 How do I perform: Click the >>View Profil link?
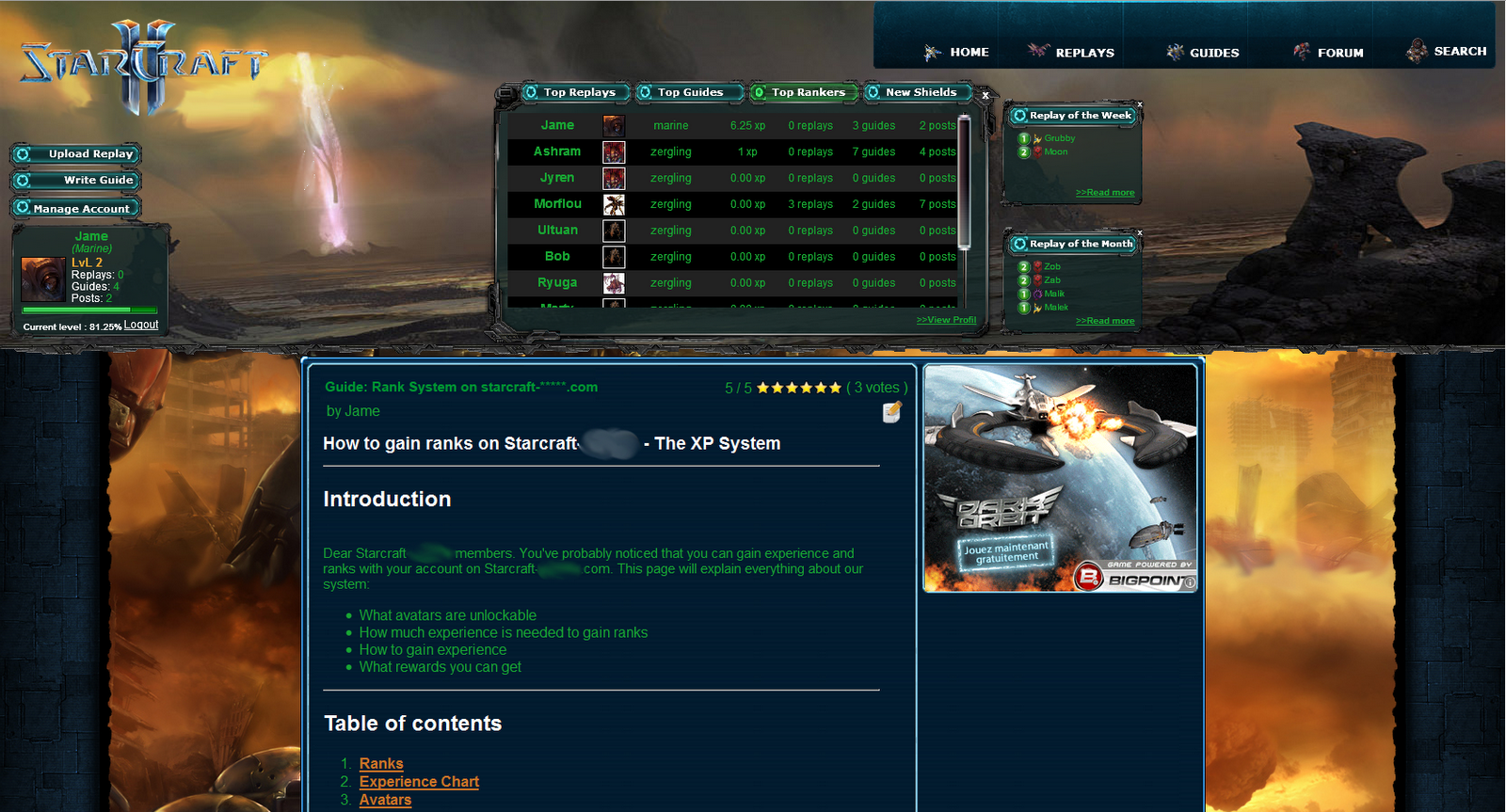pyautogui.click(x=946, y=320)
